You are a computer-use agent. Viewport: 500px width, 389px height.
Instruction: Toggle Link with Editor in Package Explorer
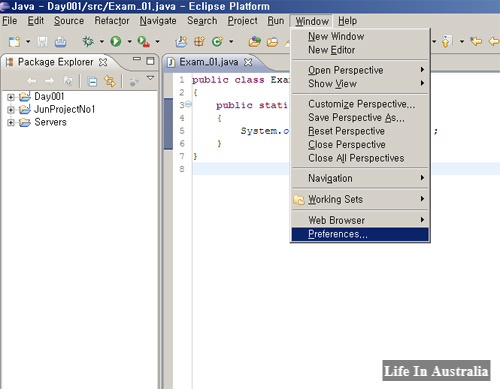(x=110, y=81)
